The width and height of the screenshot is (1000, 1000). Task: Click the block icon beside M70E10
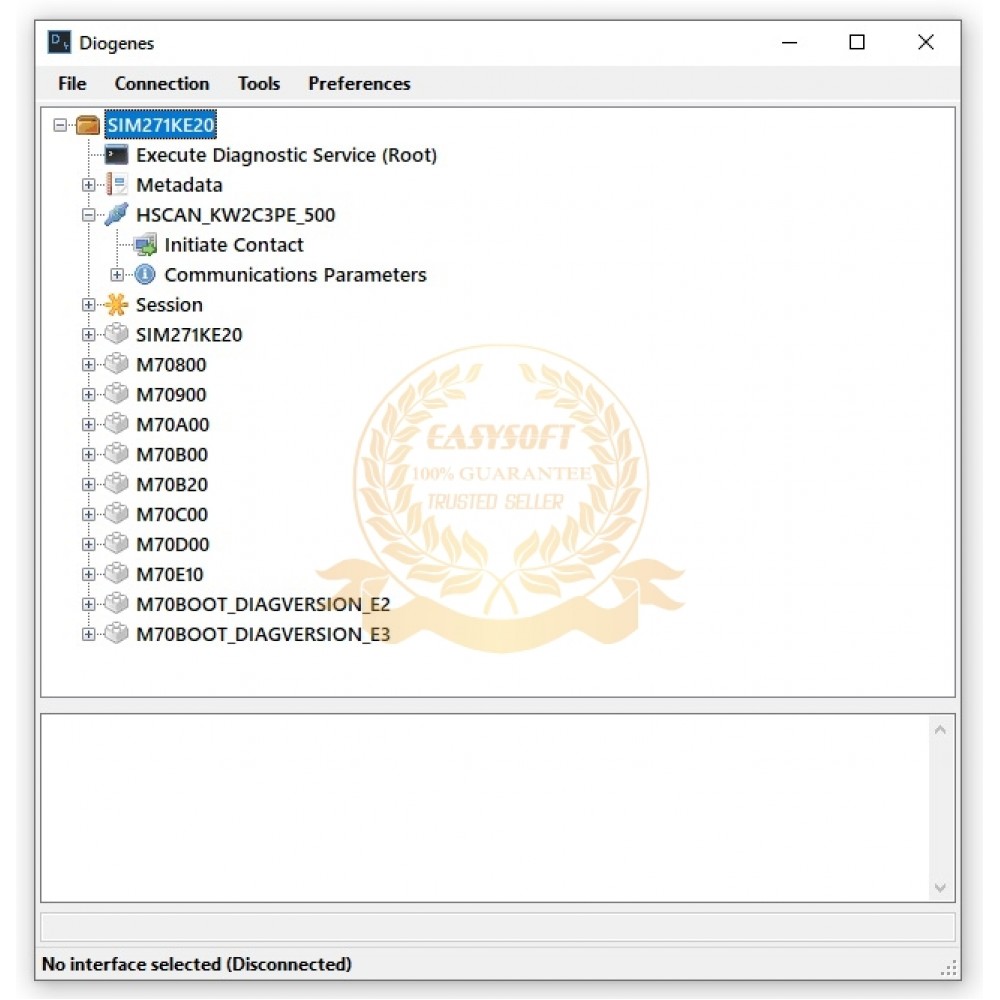[117, 574]
